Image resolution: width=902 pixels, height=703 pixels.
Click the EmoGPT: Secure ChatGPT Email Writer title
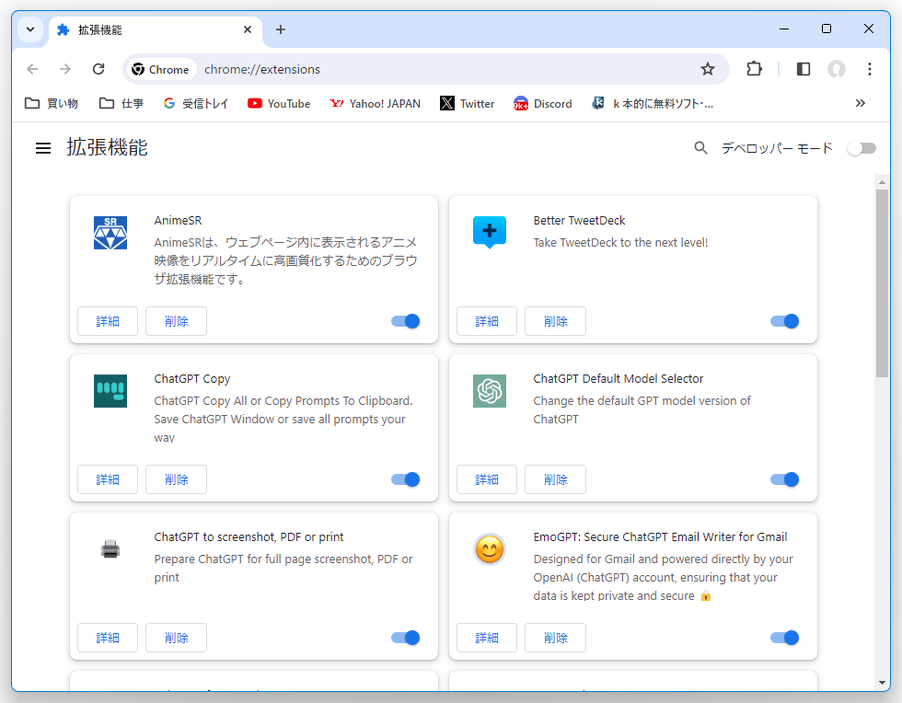[x=660, y=537]
